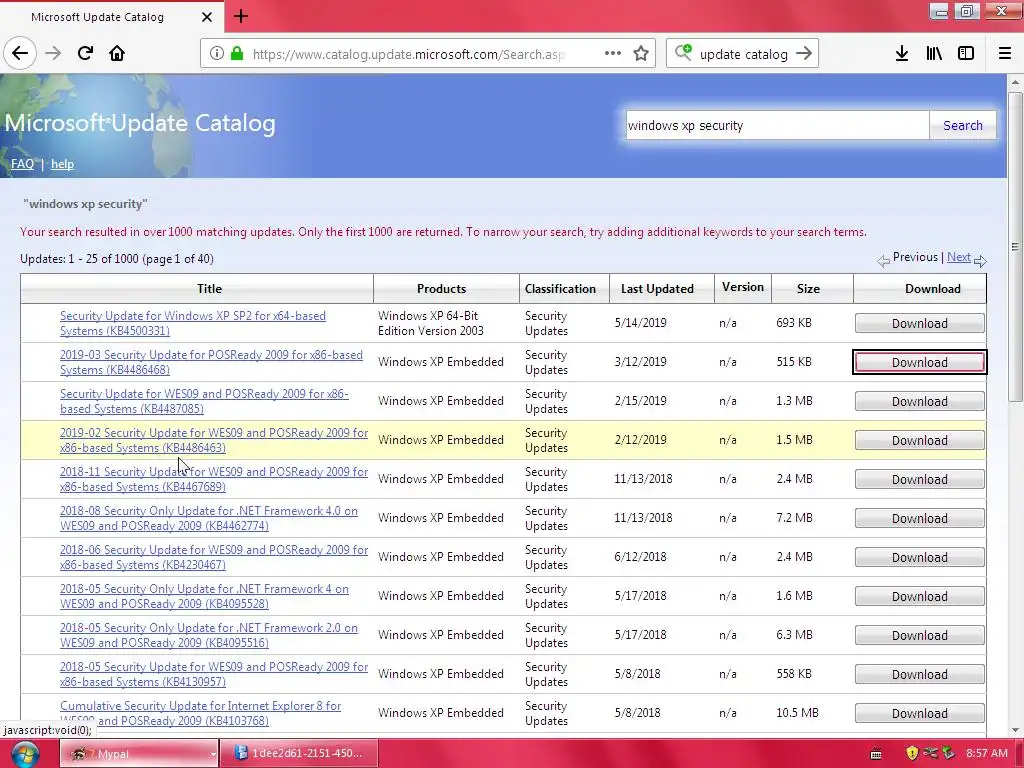
Task: Open the FAQ link
Action: (x=22, y=164)
